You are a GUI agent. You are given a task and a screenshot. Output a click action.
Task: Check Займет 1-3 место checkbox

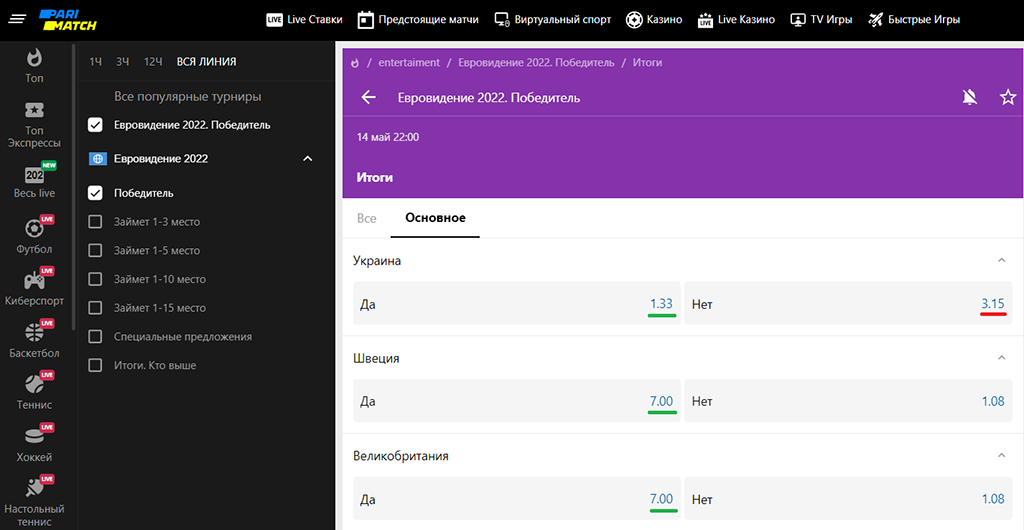coord(95,222)
